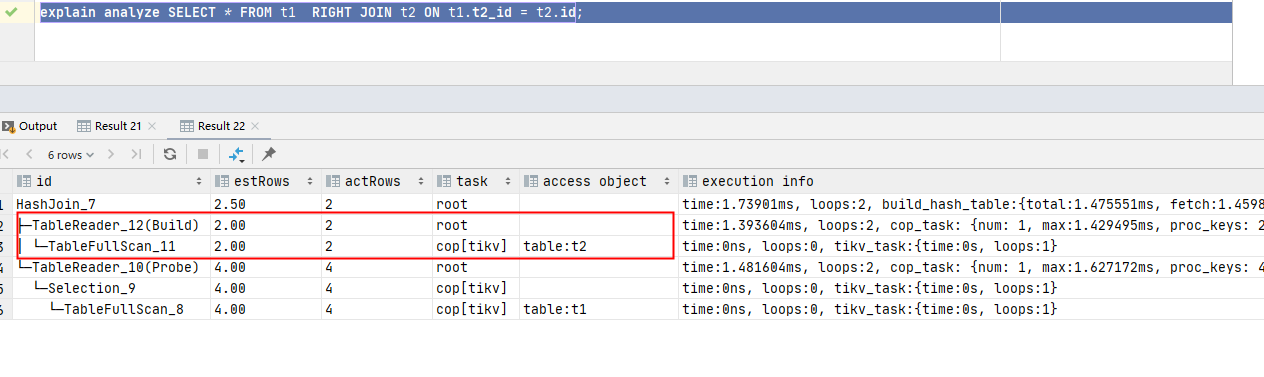
Task: Select the table:t2 access object cell
Action: (x=598, y=246)
